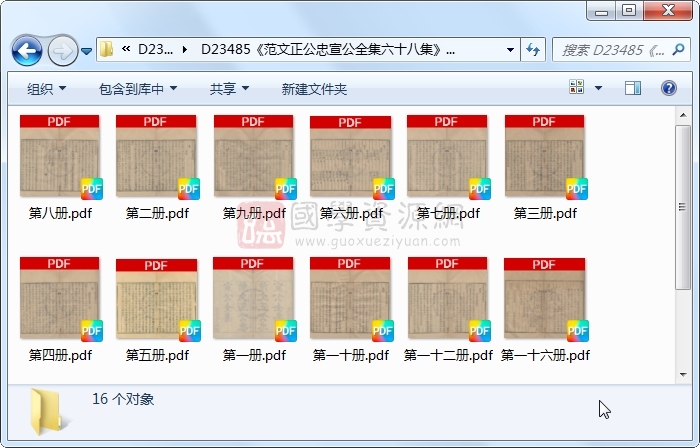This screenshot has width=700, height=448.
Task: Click the scrollbar down arrow
Action: click(683, 375)
